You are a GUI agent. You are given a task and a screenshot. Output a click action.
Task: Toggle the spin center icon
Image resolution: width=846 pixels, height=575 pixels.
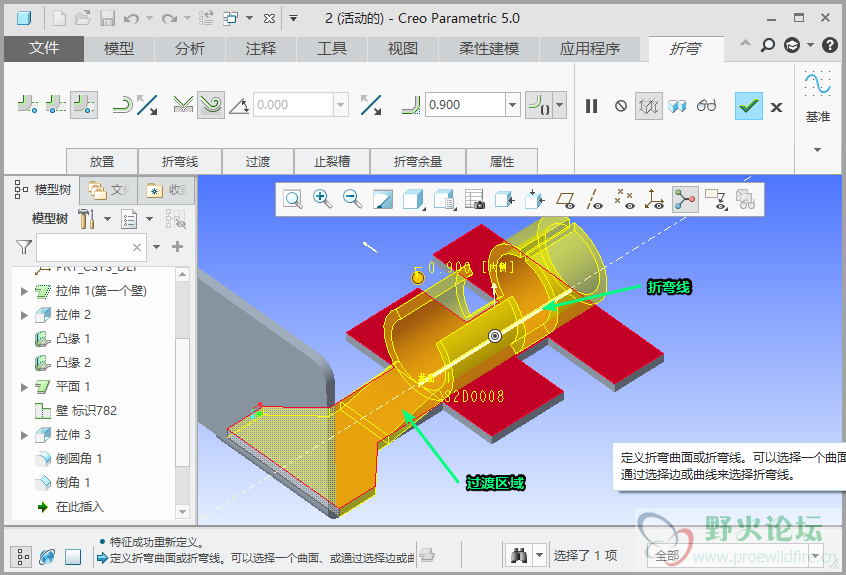(x=685, y=200)
